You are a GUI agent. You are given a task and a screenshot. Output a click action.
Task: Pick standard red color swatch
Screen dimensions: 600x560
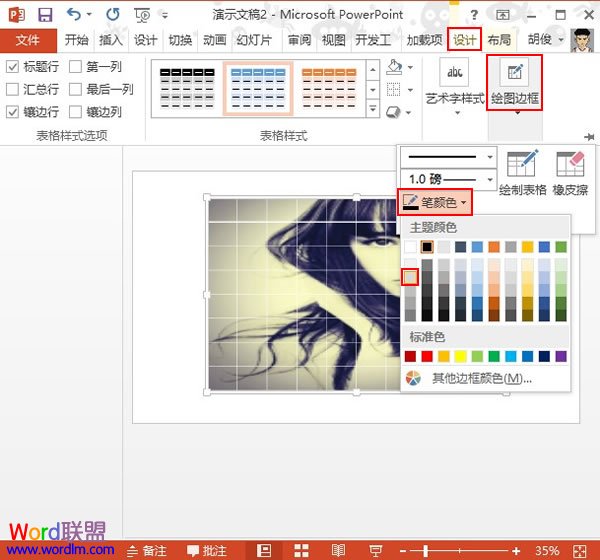[427, 356]
